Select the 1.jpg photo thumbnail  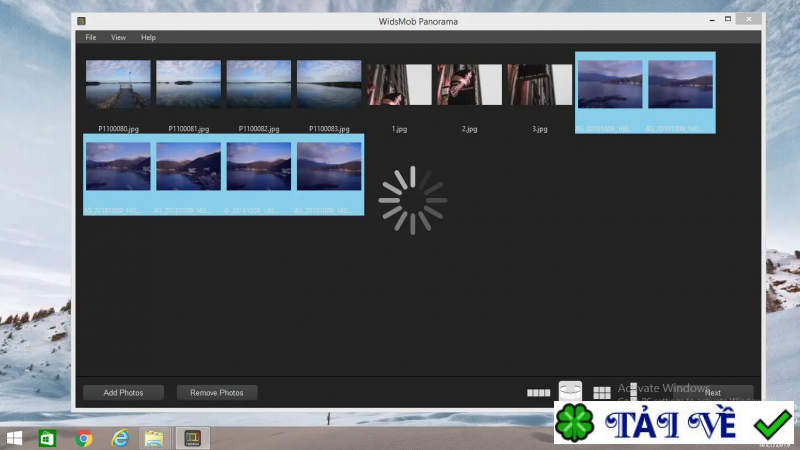click(x=399, y=85)
